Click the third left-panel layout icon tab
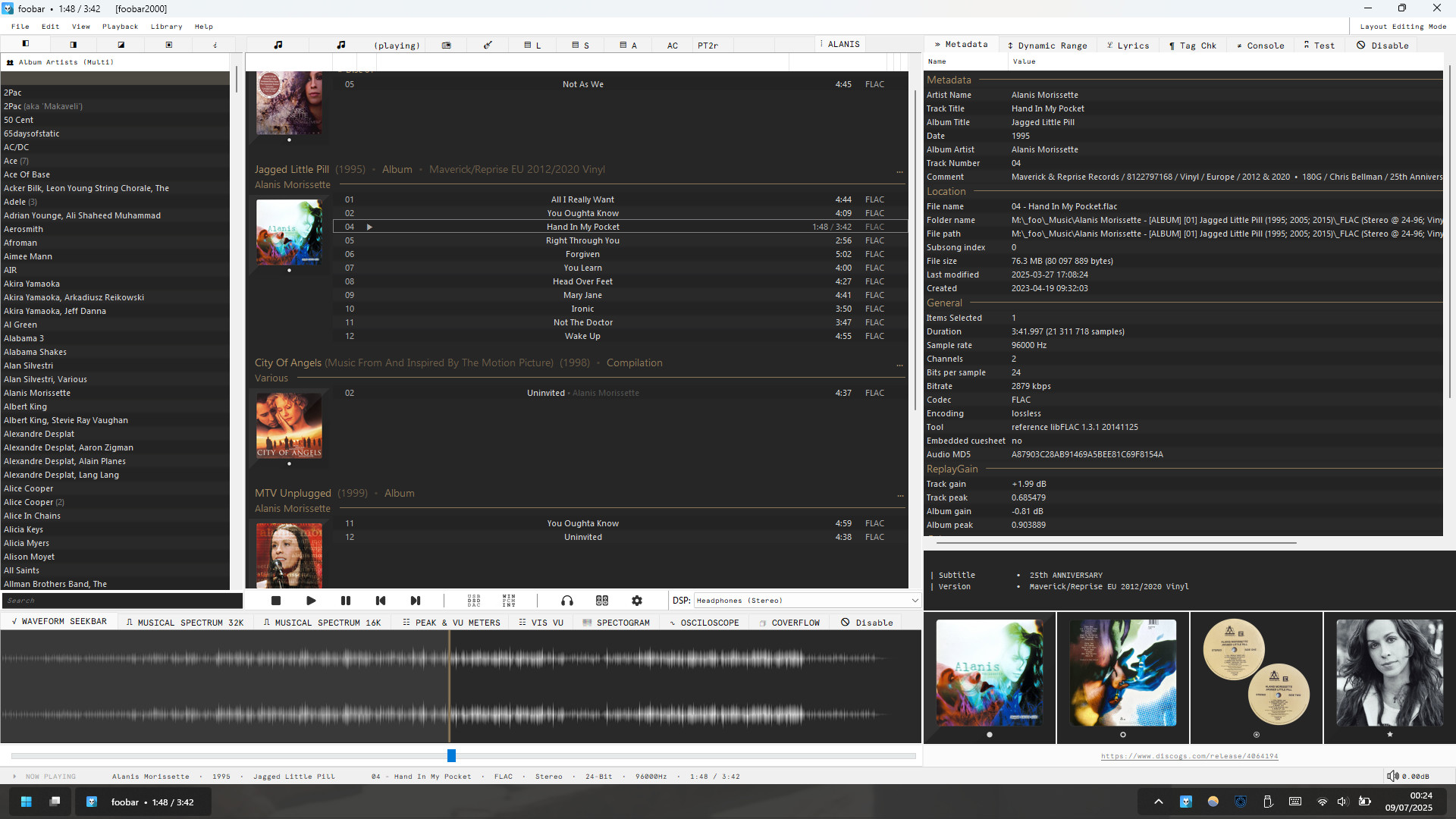 pyautogui.click(x=121, y=45)
